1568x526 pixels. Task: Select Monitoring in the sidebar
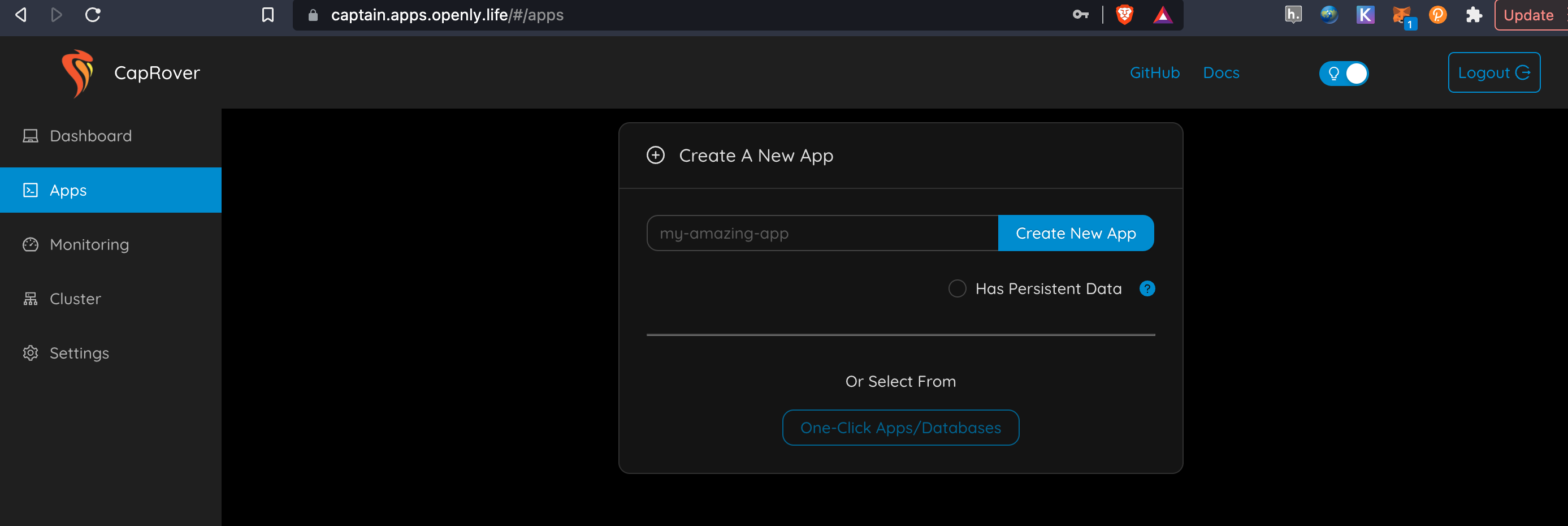pos(89,245)
